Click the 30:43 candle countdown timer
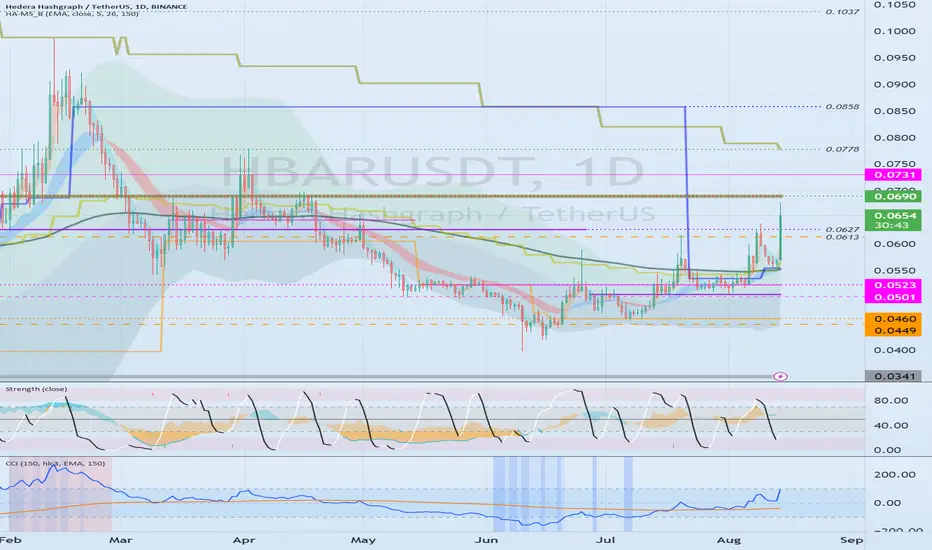 pyautogui.click(x=893, y=225)
